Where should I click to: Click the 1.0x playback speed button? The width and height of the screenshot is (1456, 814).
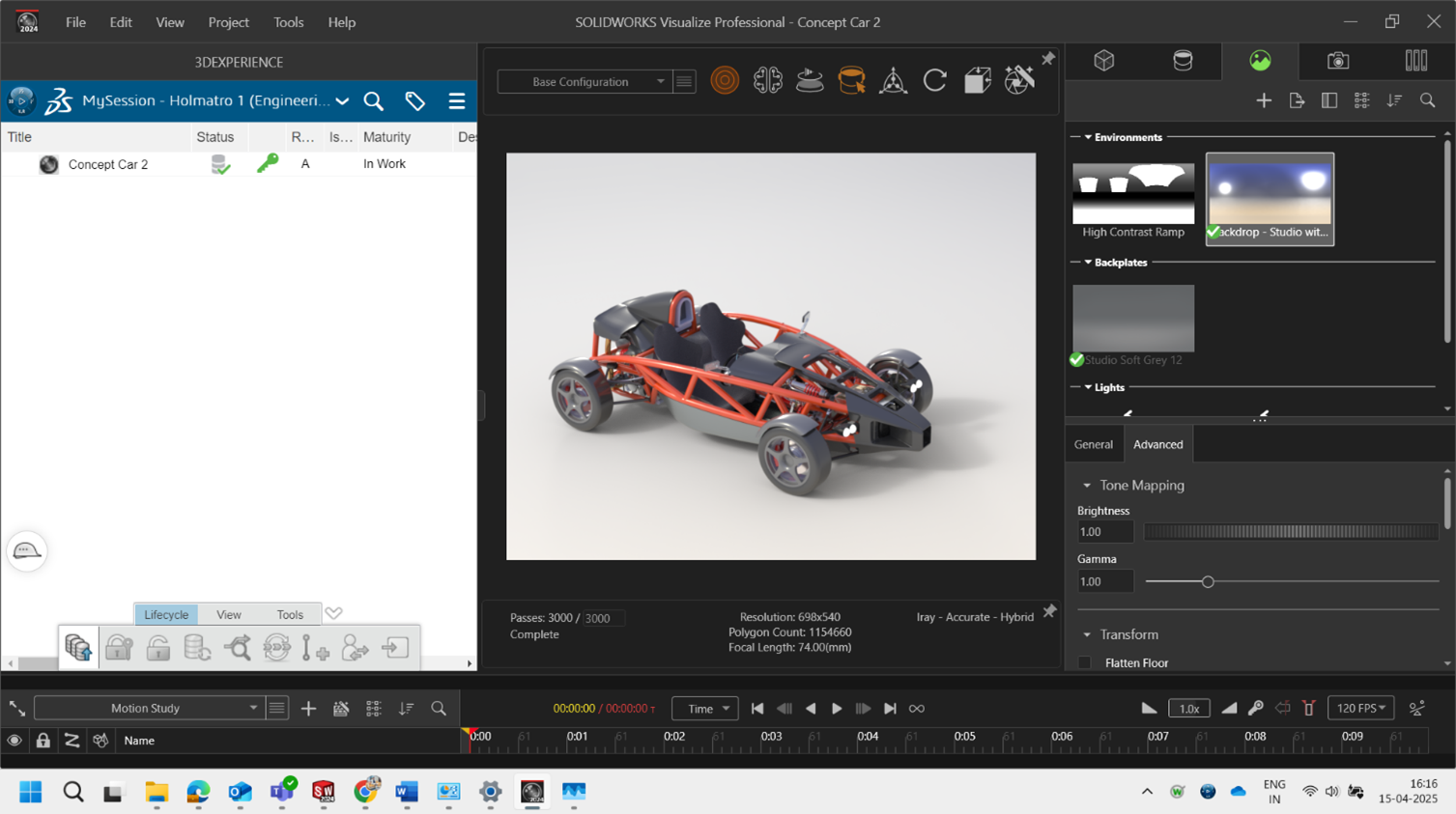pos(1188,709)
